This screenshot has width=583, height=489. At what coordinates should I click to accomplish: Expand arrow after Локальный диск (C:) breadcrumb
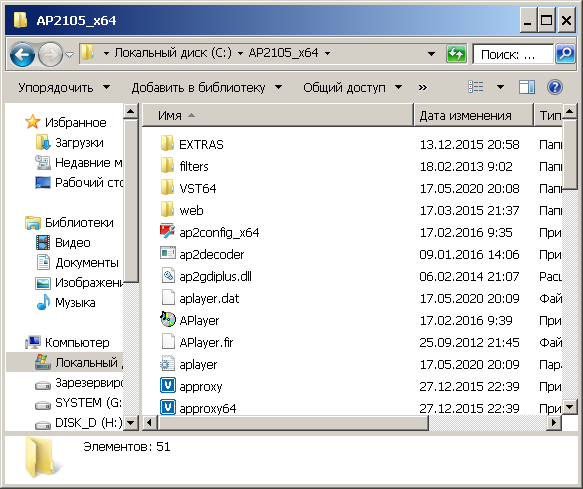(240, 54)
